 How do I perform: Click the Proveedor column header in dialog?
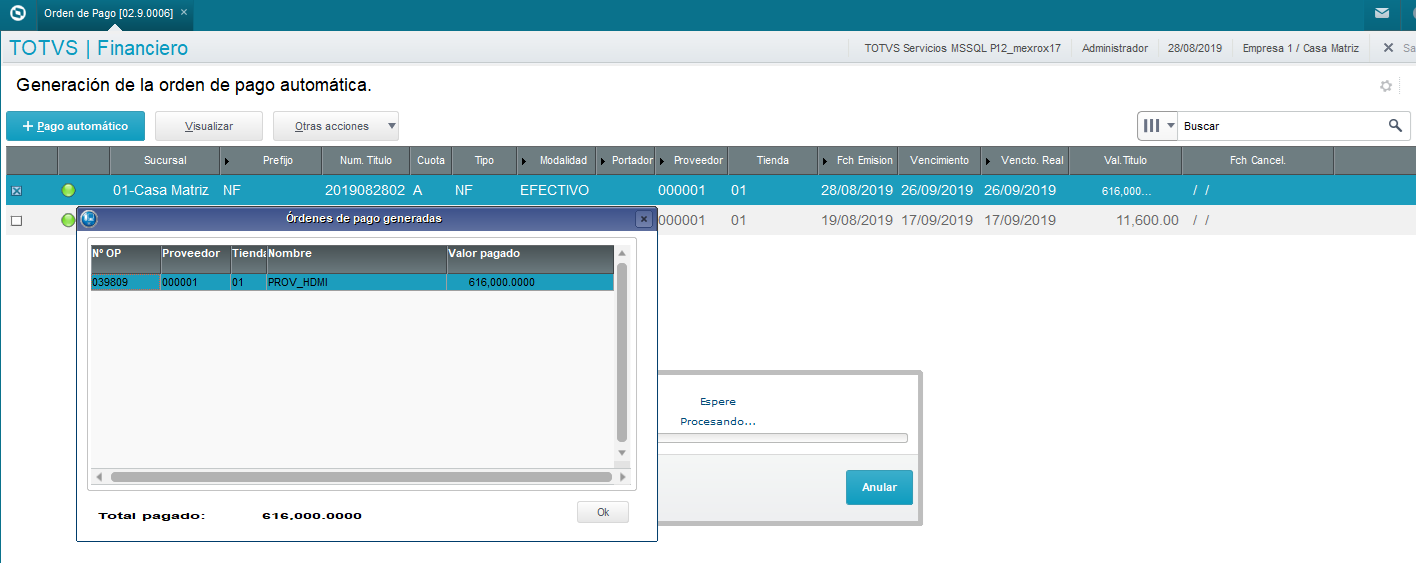[195, 259]
